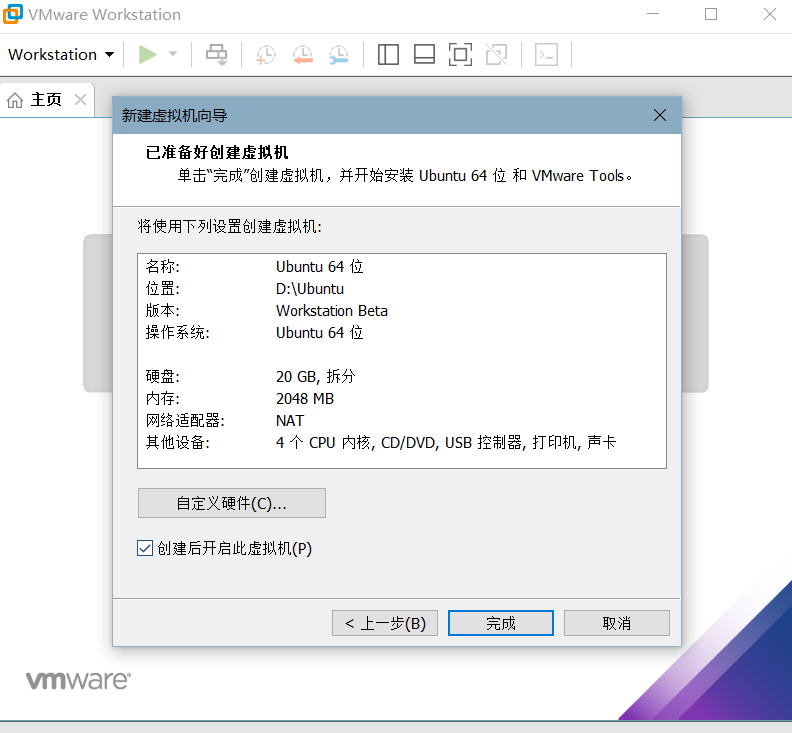This screenshot has height=733, width=792.
Task: Click the revert to snapshot icon
Action: click(303, 55)
